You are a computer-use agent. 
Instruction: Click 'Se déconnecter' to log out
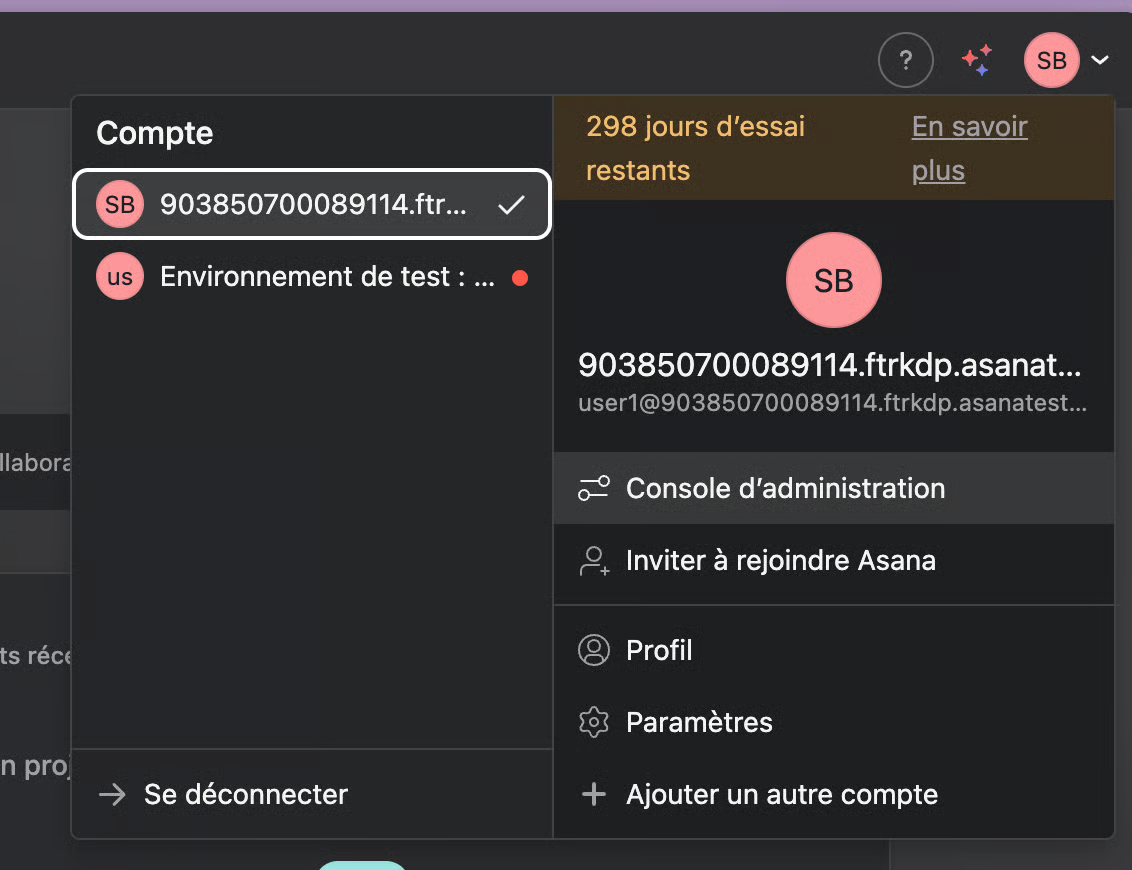click(245, 795)
